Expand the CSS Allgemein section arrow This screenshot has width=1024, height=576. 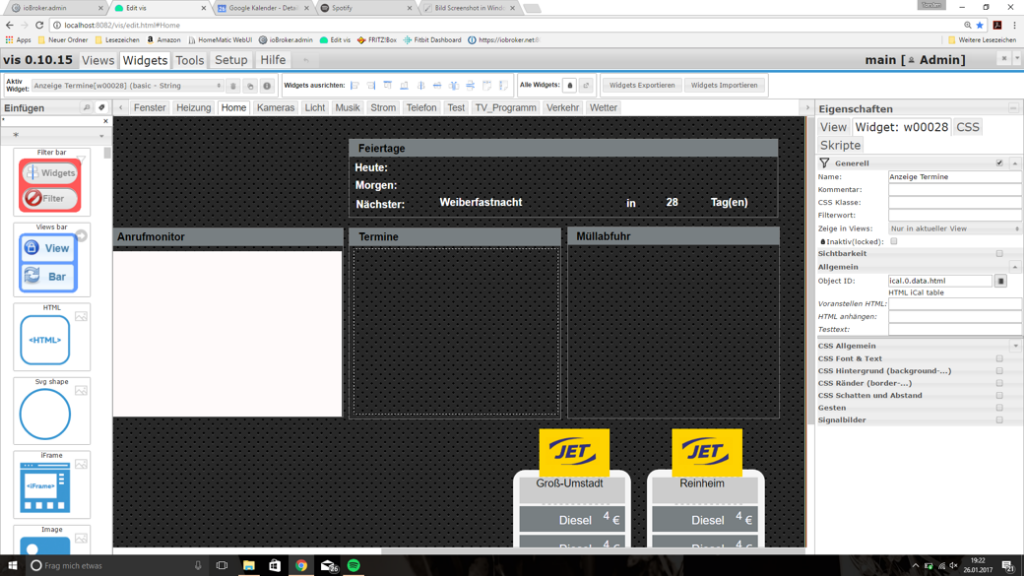point(1015,346)
